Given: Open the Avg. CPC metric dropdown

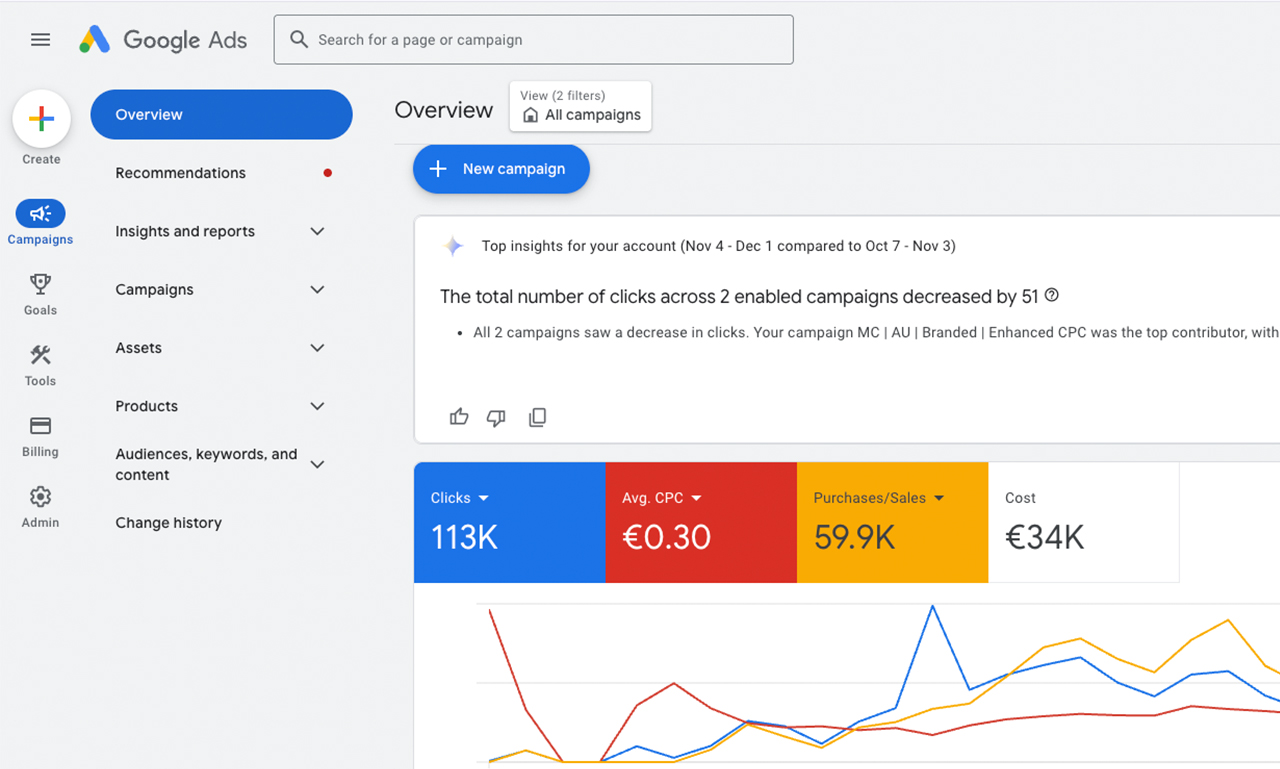Looking at the screenshot, I should tap(696, 498).
